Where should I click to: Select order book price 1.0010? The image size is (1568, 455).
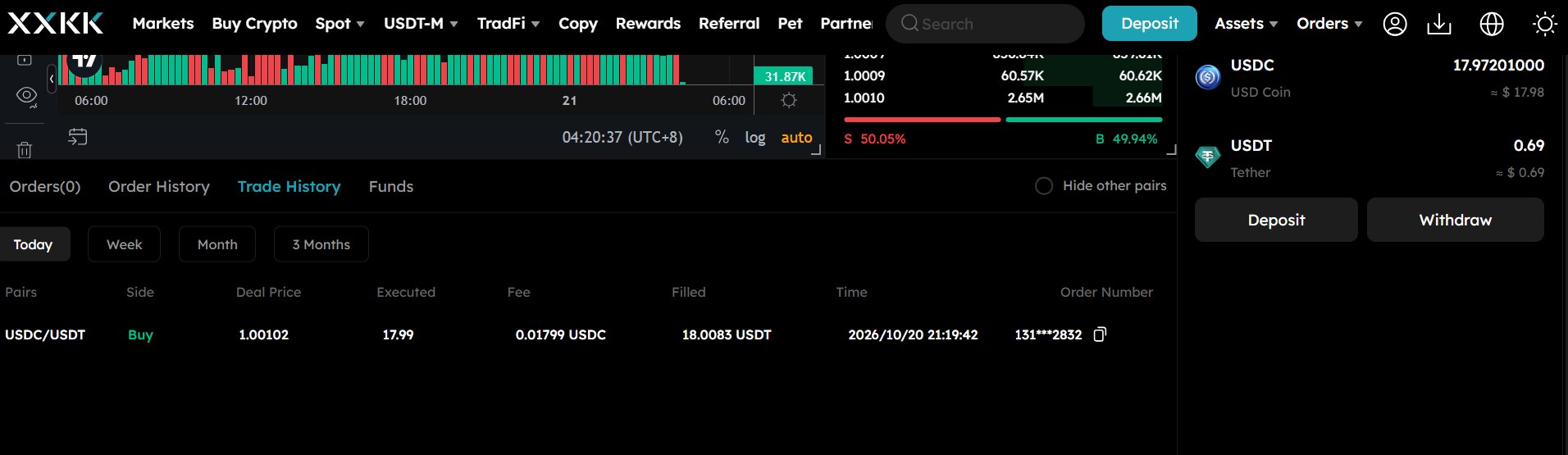point(864,98)
